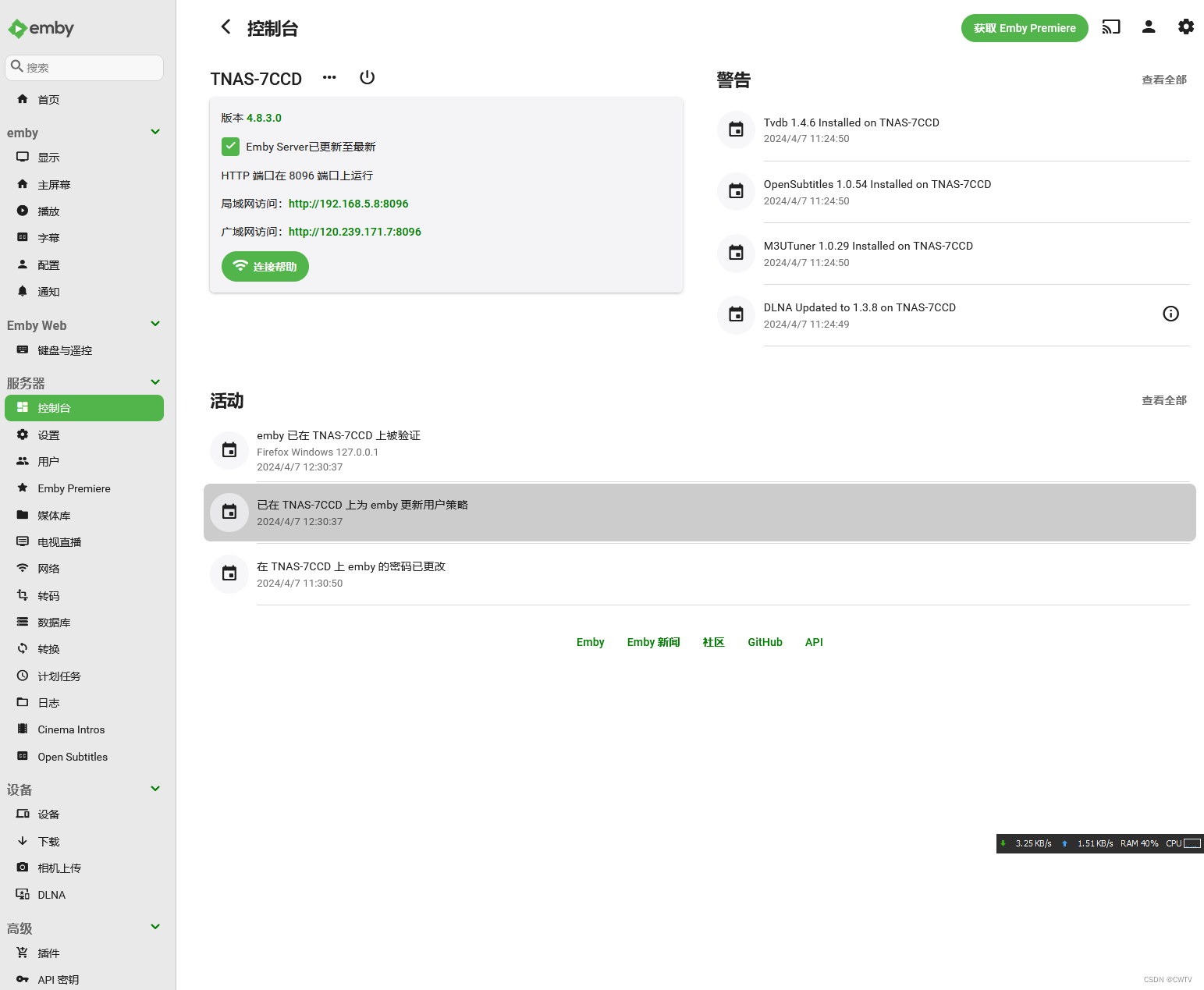
Task: Click calendar icon for M3UTuner alert
Action: pyautogui.click(x=736, y=253)
